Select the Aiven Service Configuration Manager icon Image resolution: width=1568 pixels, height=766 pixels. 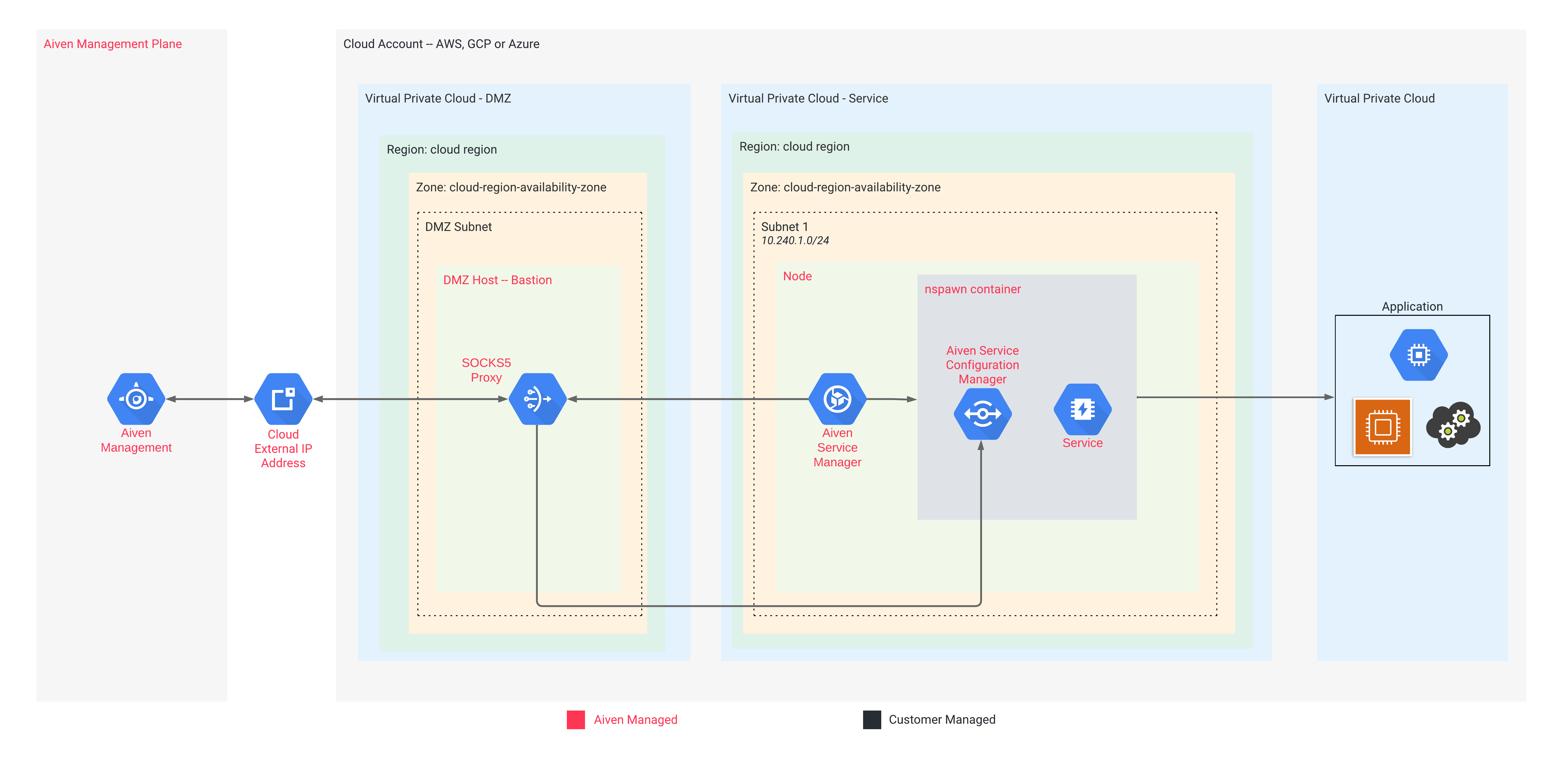983,414
